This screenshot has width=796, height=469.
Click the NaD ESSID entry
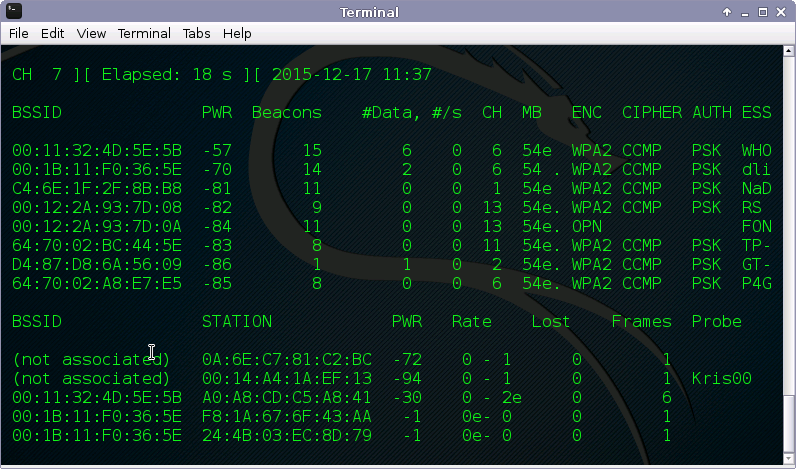pyautogui.click(x=756, y=188)
